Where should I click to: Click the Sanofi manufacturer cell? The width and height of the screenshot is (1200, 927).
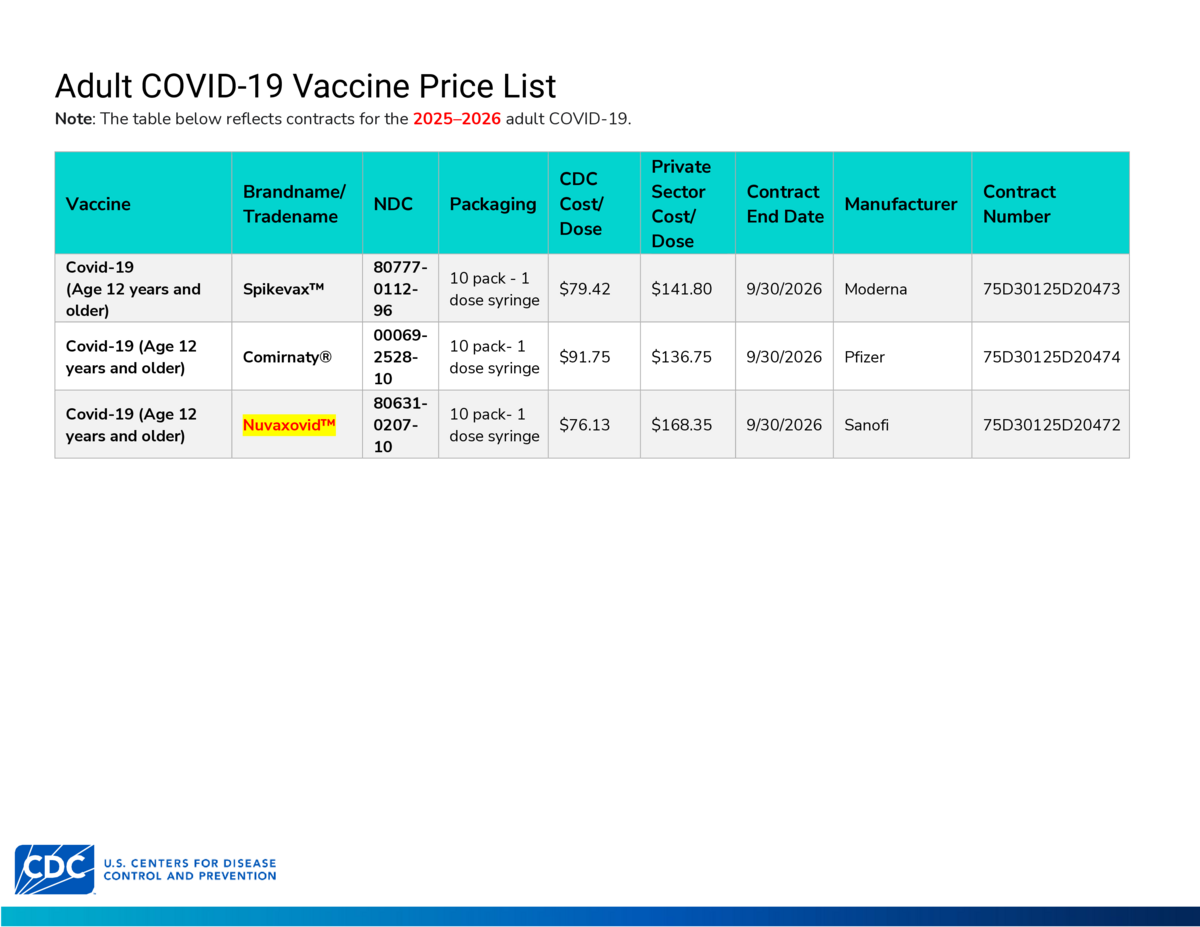902,424
